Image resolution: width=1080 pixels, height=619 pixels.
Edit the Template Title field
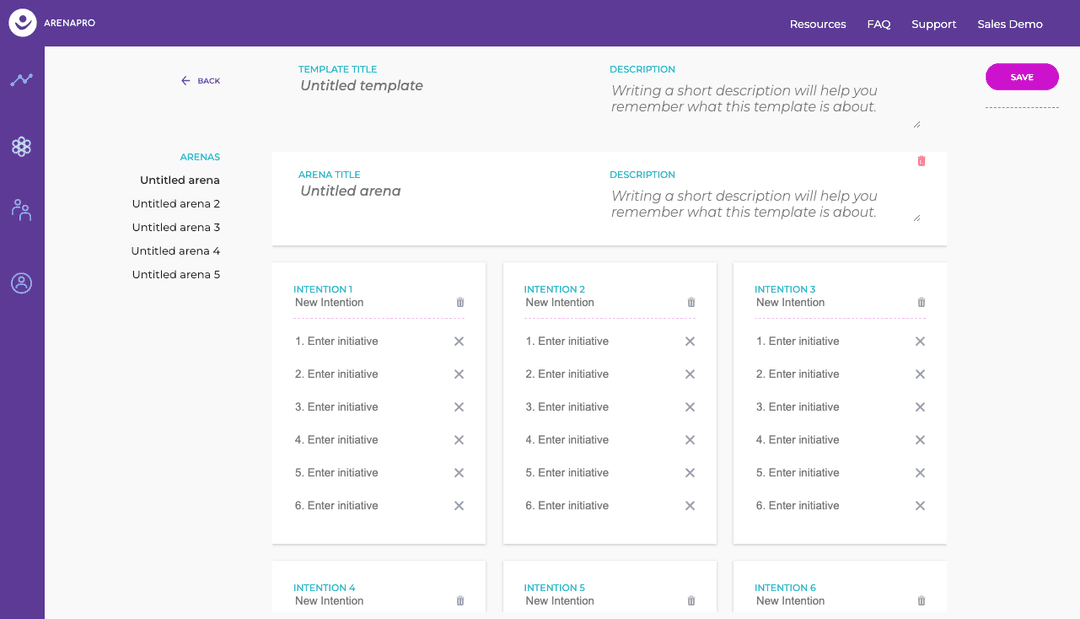(x=360, y=86)
